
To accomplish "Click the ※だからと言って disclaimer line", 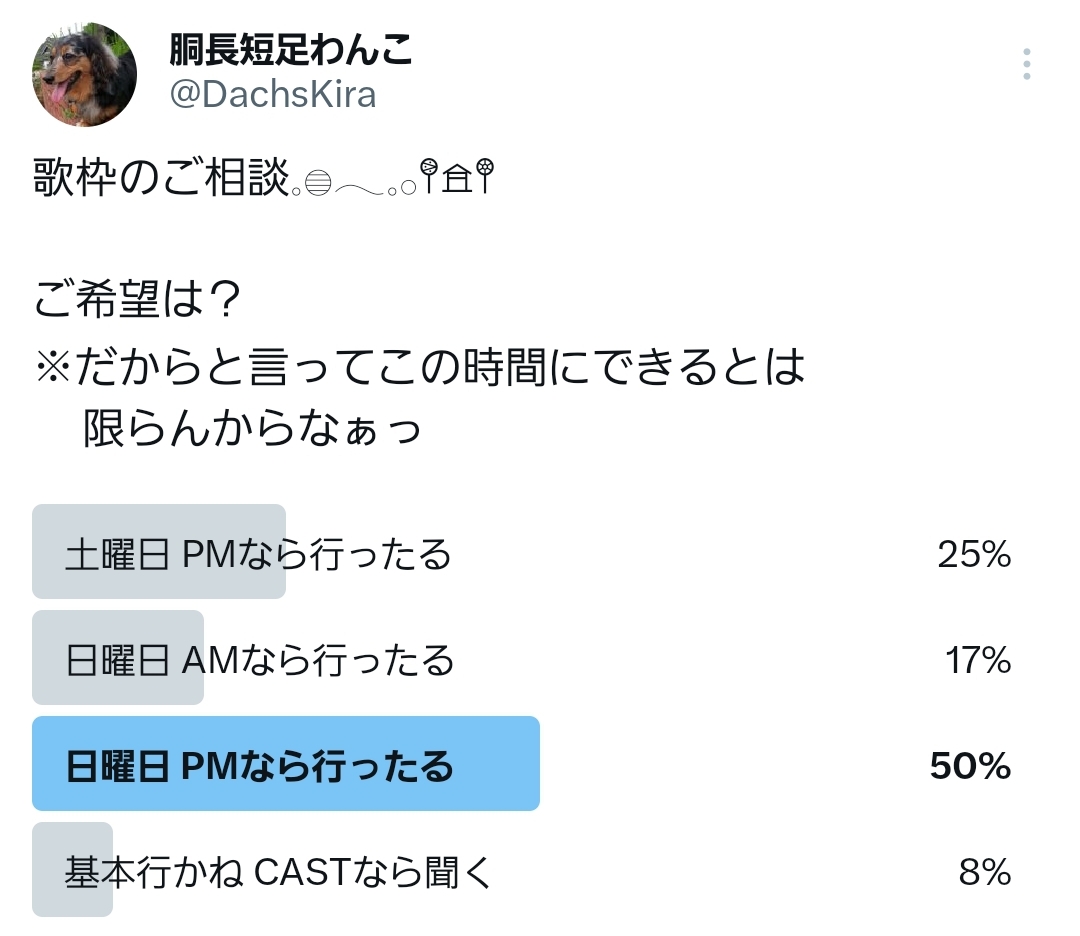I will [x=420, y=369].
